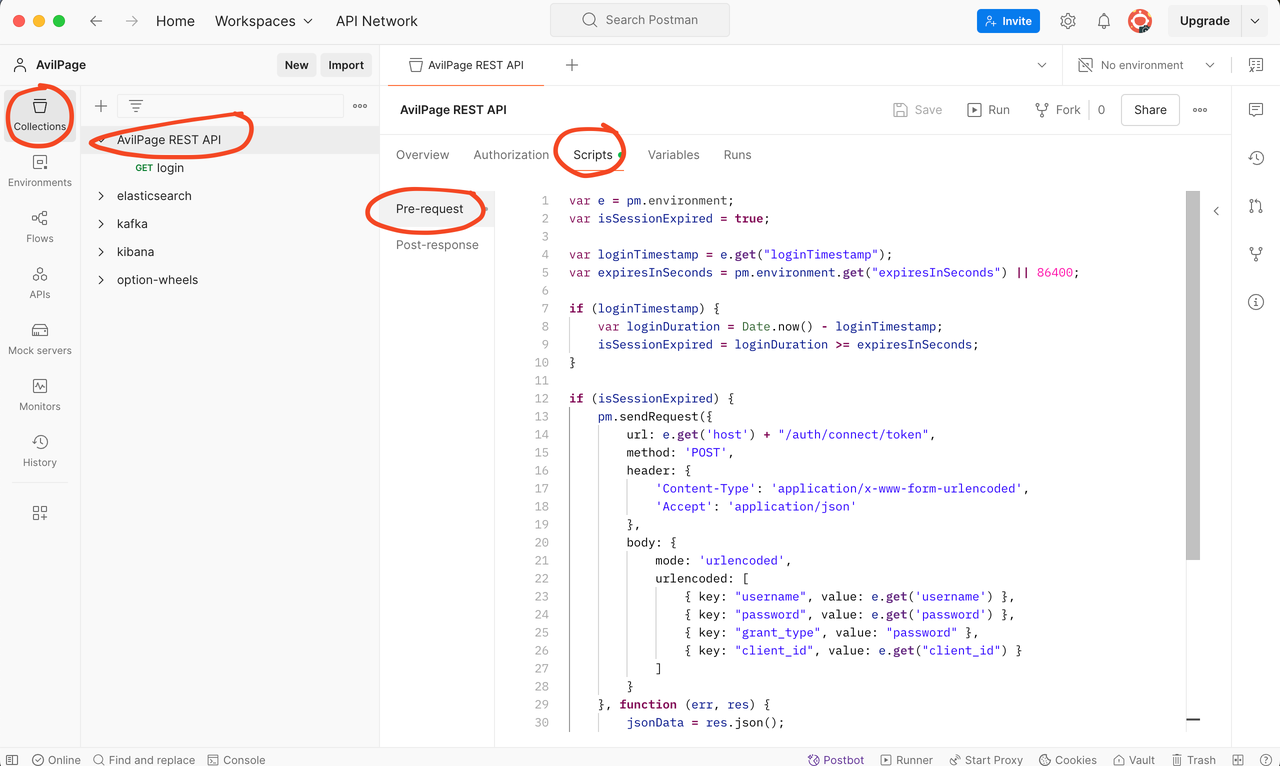Switch to the Authorization tab
The width and height of the screenshot is (1280, 766).
click(x=511, y=155)
